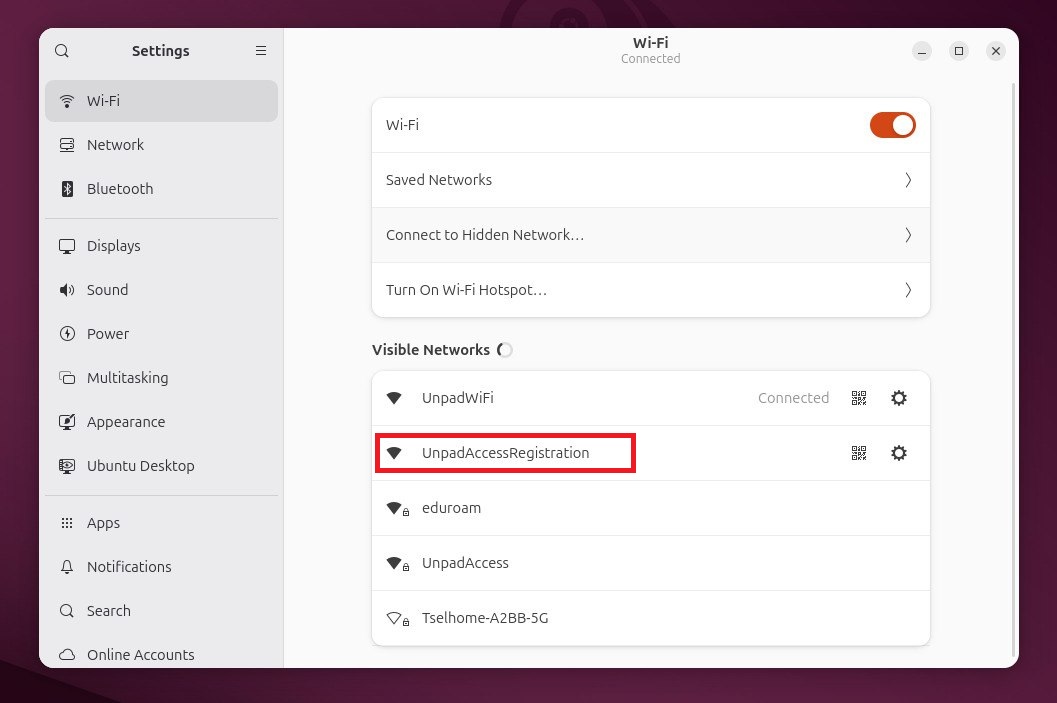The height and width of the screenshot is (703, 1057).
Task: Click the Online Accounts cloud icon
Action: [67, 654]
